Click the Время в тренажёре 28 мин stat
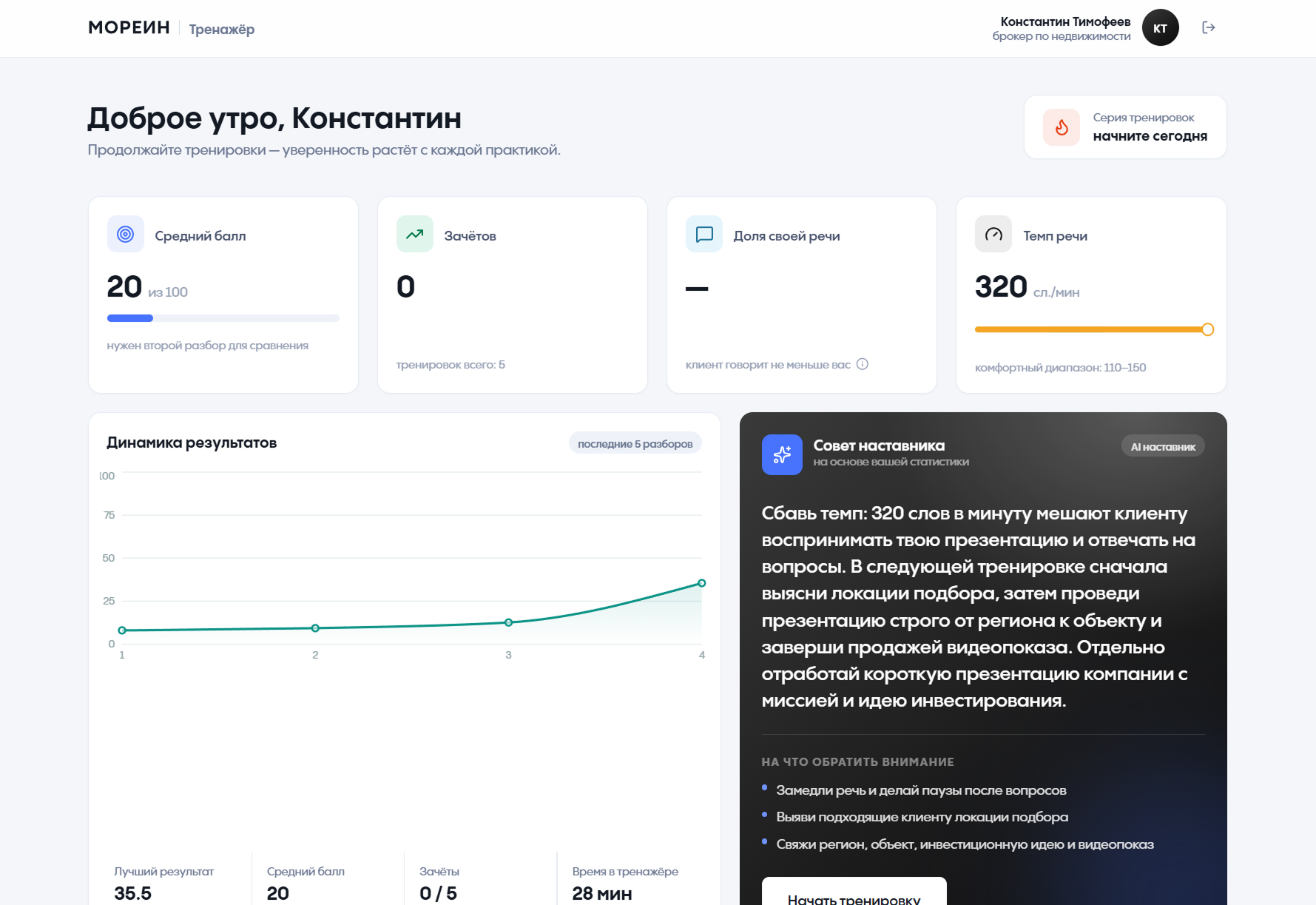Viewport: 1316px width, 905px height. coord(625,883)
